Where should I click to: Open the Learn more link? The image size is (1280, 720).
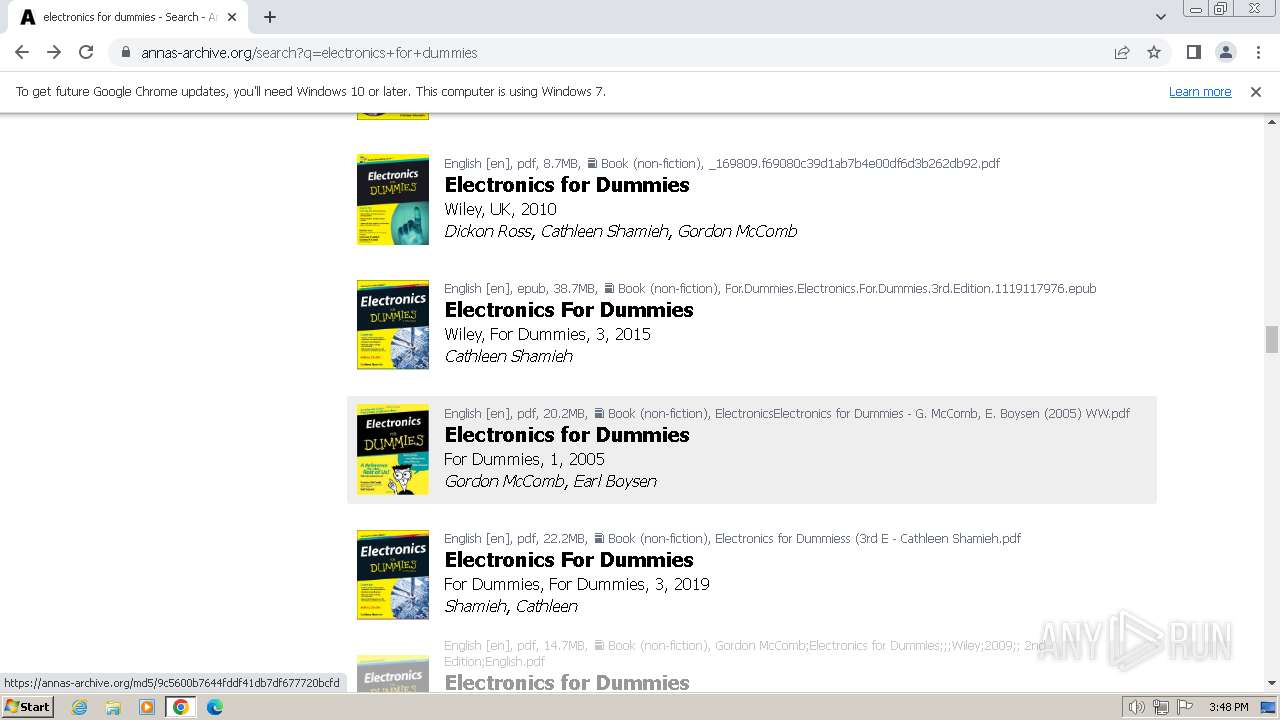coord(1200,92)
